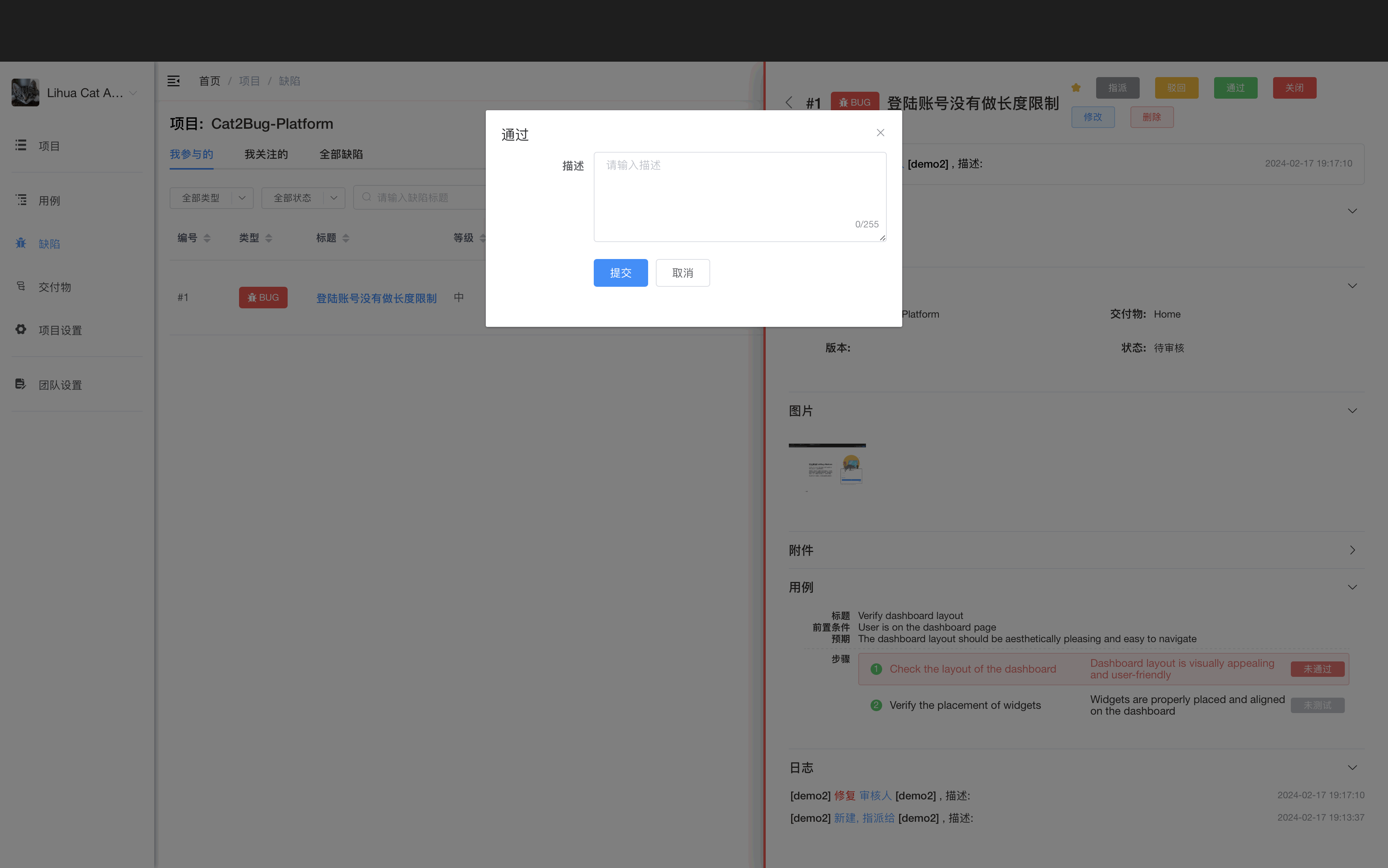The image size is (1388, 868).
Task: Click the 修改 button
Action: (1093, 117)
